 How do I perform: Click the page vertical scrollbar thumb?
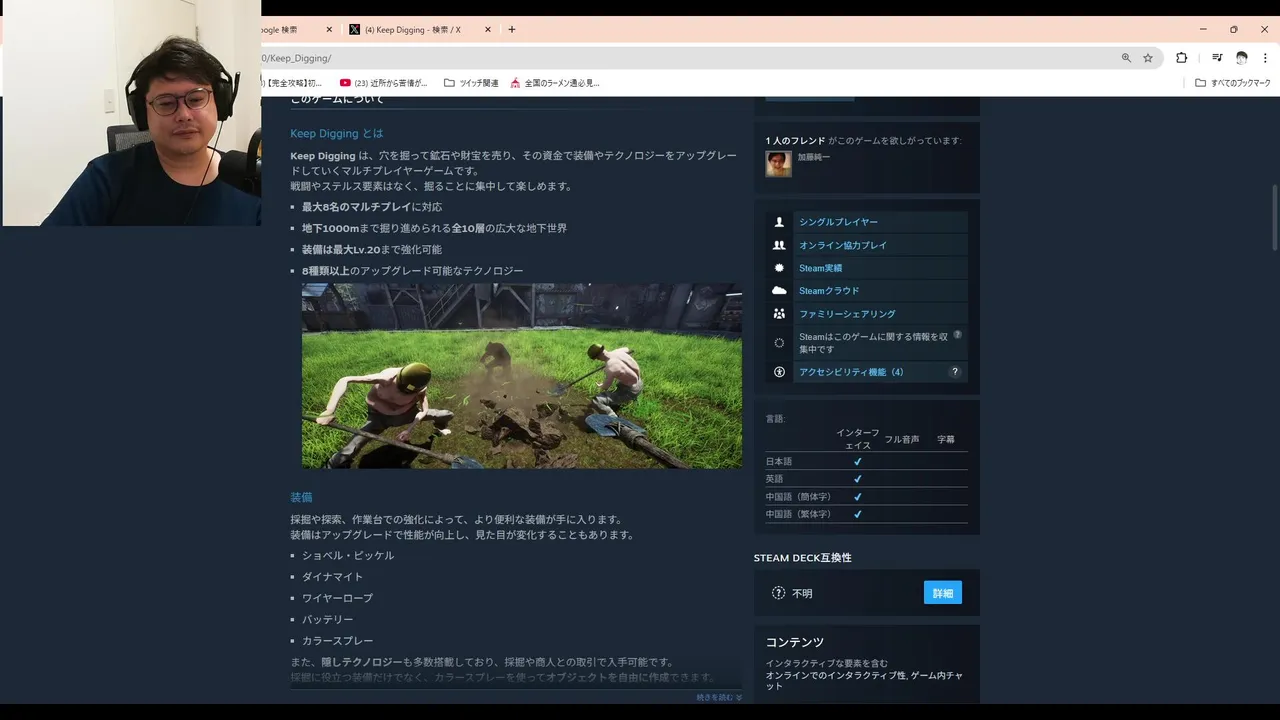point(1275,217)
